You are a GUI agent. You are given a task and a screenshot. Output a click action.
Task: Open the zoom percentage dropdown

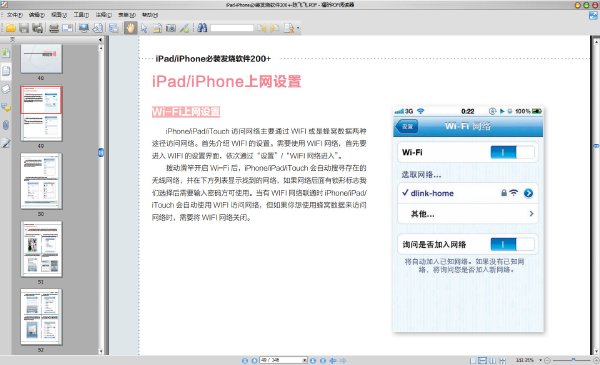click(x=540, y=360)
